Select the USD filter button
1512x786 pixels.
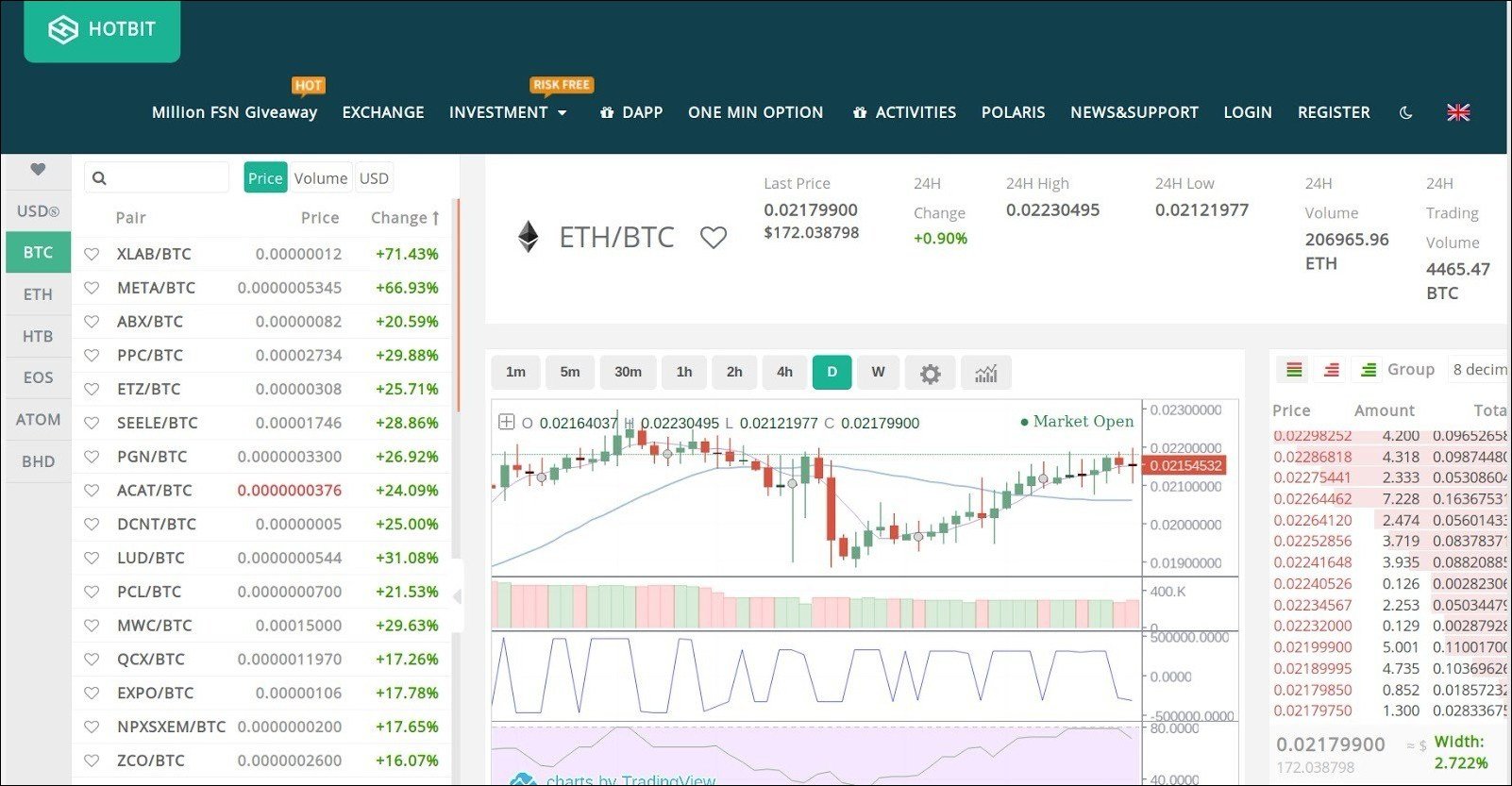374,178
